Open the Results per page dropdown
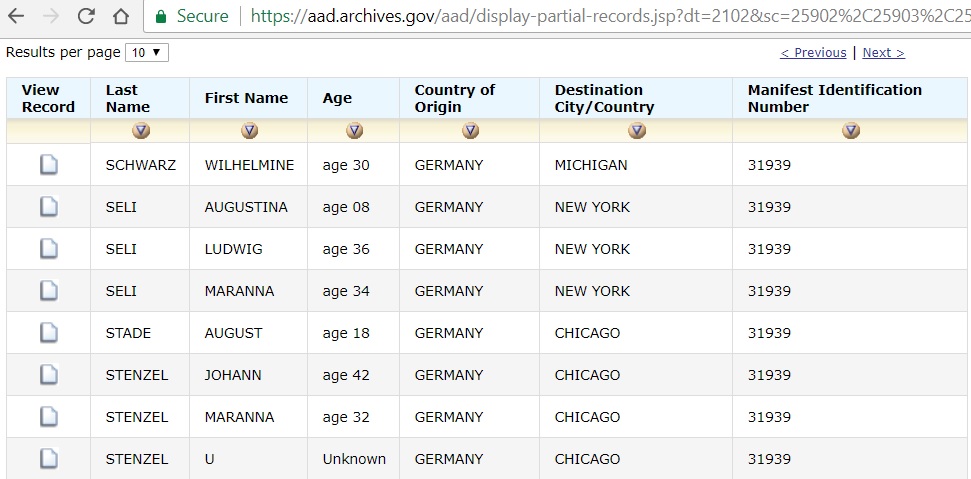The height and width of the screenshot is (479, 971). click(147, 52)
